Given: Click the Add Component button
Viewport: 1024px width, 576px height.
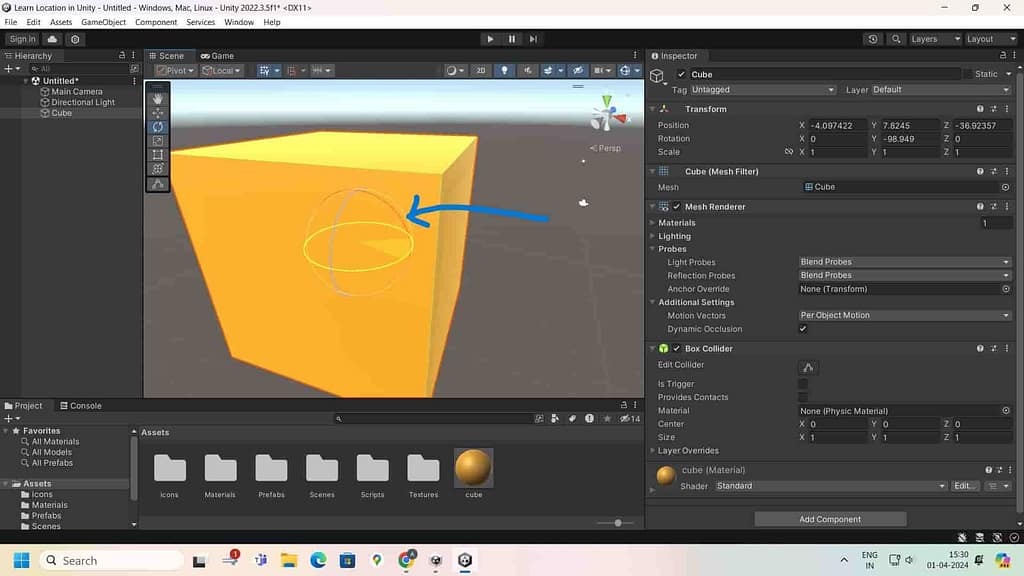Looking at the screenshot, I should tap(830, 519).
